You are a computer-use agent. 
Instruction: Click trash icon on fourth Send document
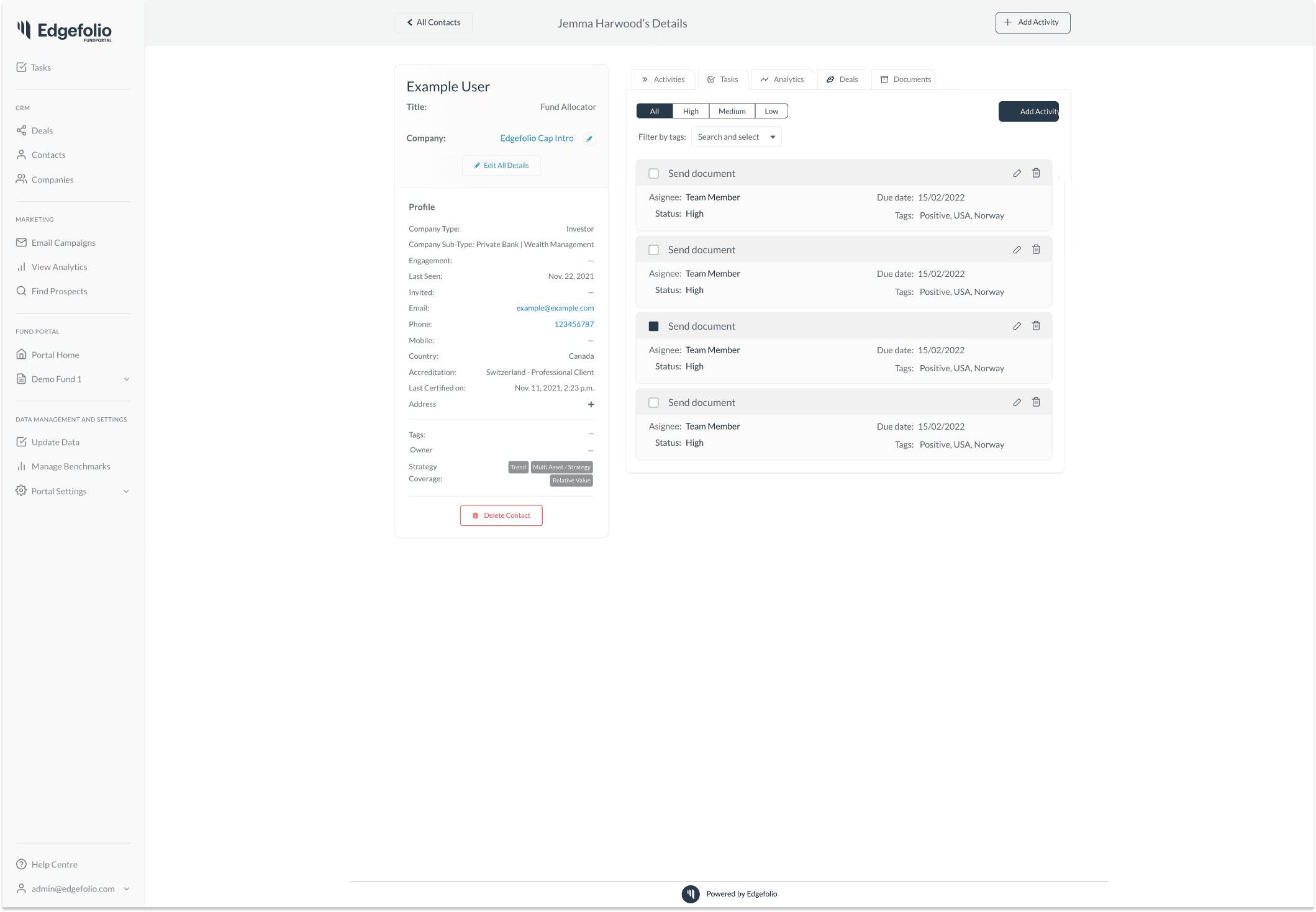click(x=1036, y=402)
